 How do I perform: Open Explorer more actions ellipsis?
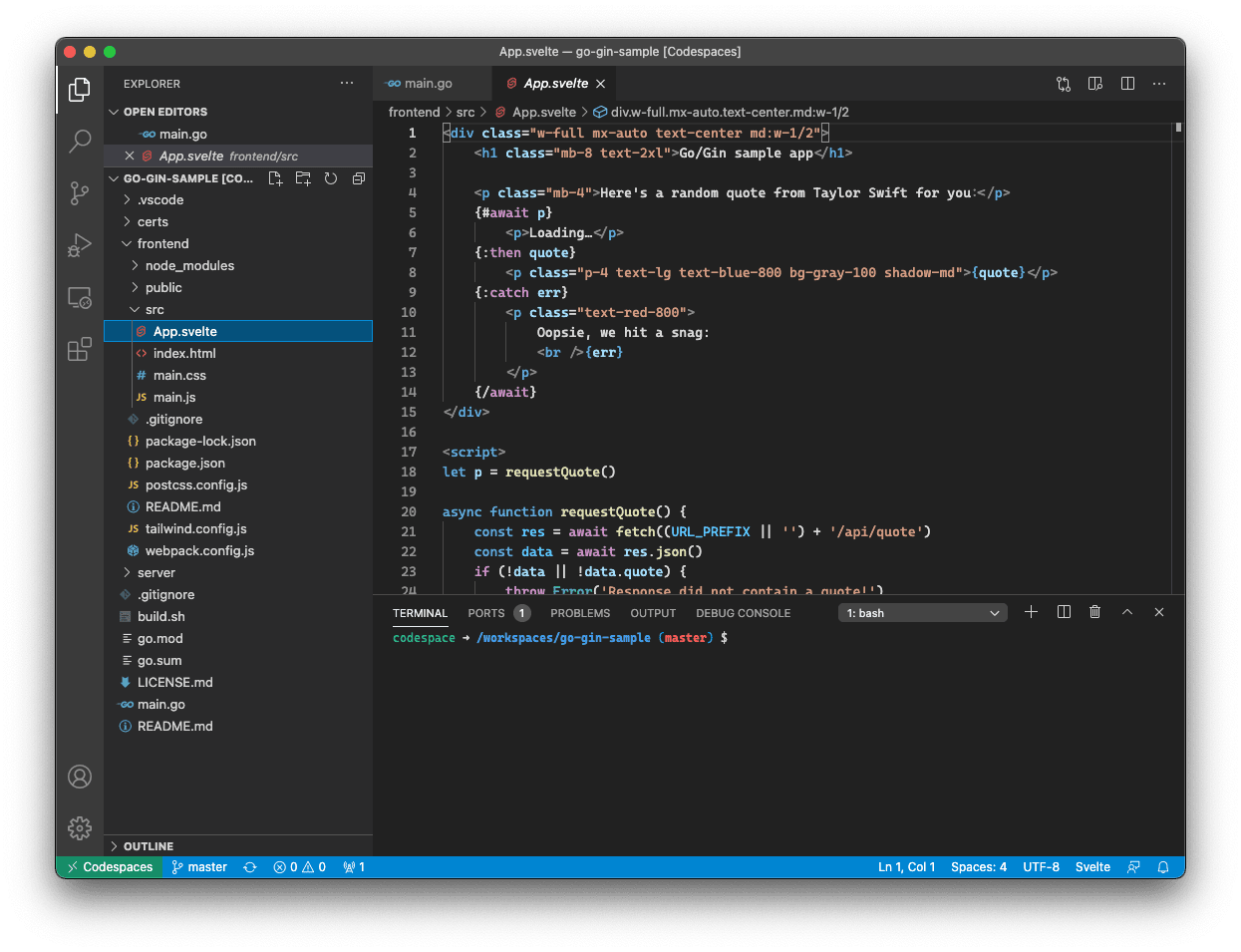[x=347, y=84]
